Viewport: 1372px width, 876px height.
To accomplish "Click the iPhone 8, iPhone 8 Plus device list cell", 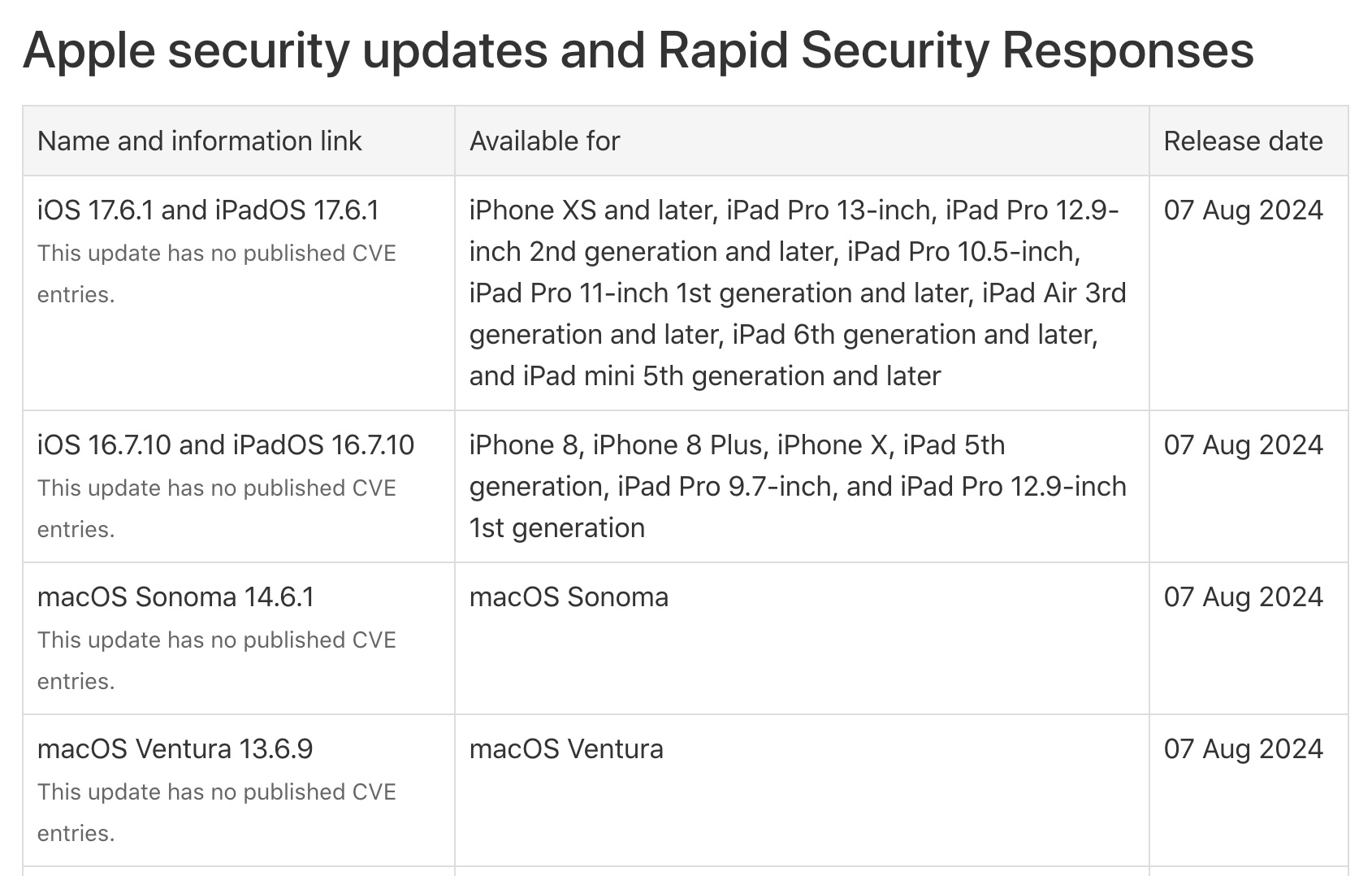I will (798, 487).
